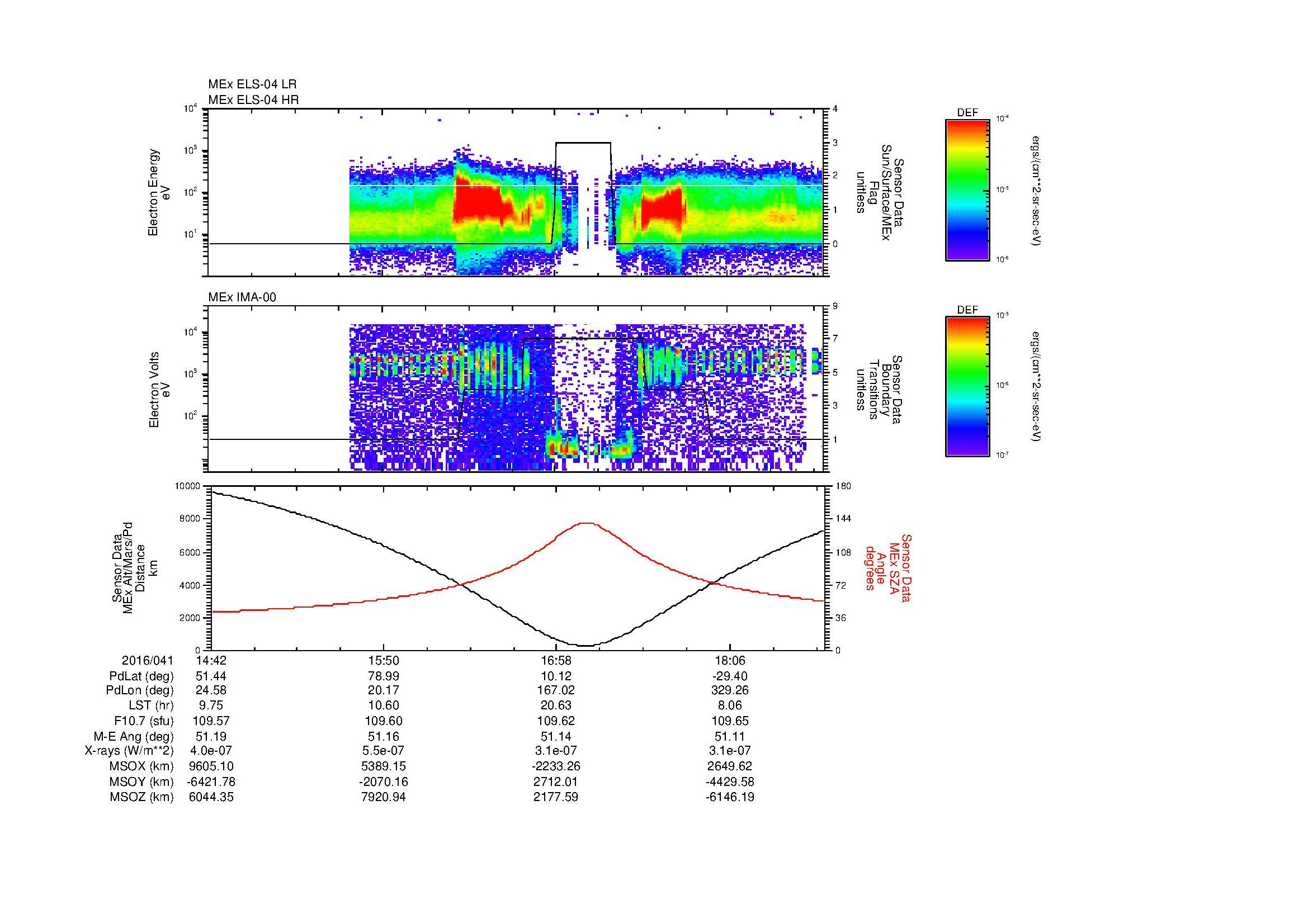
Task: Click F10.7 value 109.65
Action: pyautogui.click(x=730, y=721)
